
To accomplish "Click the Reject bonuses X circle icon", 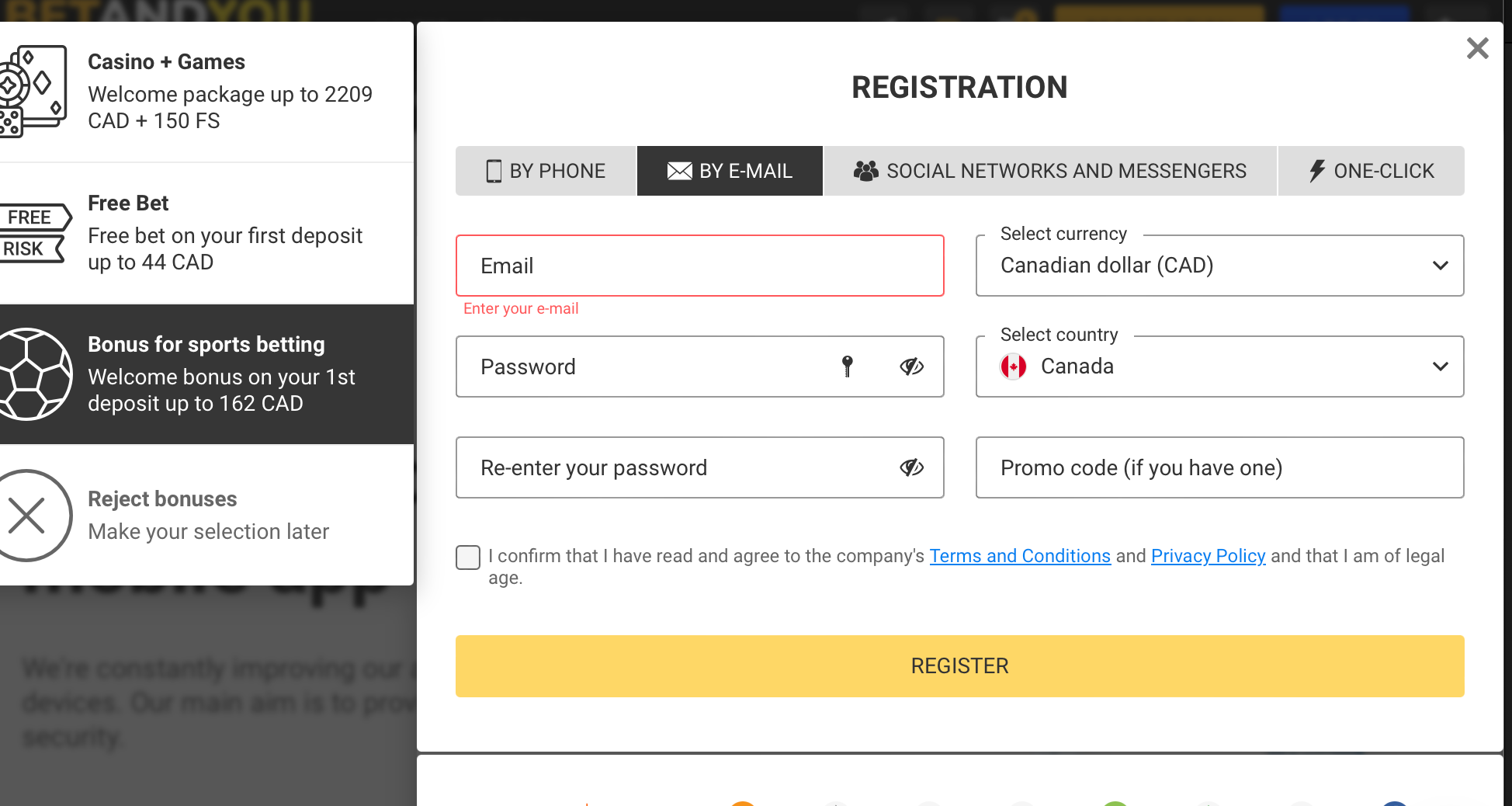I will pos(33,516).
